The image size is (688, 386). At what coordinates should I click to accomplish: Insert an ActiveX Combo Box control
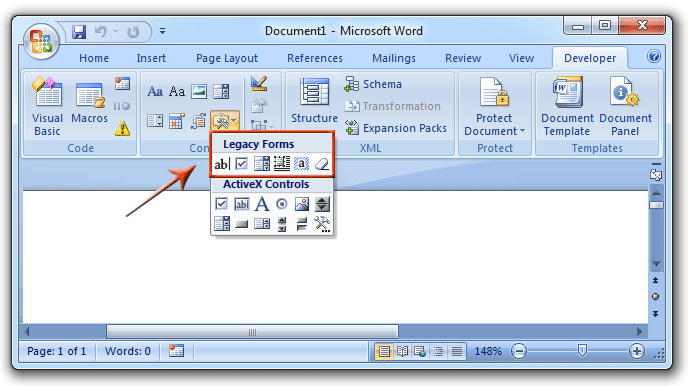pos(222,224)
